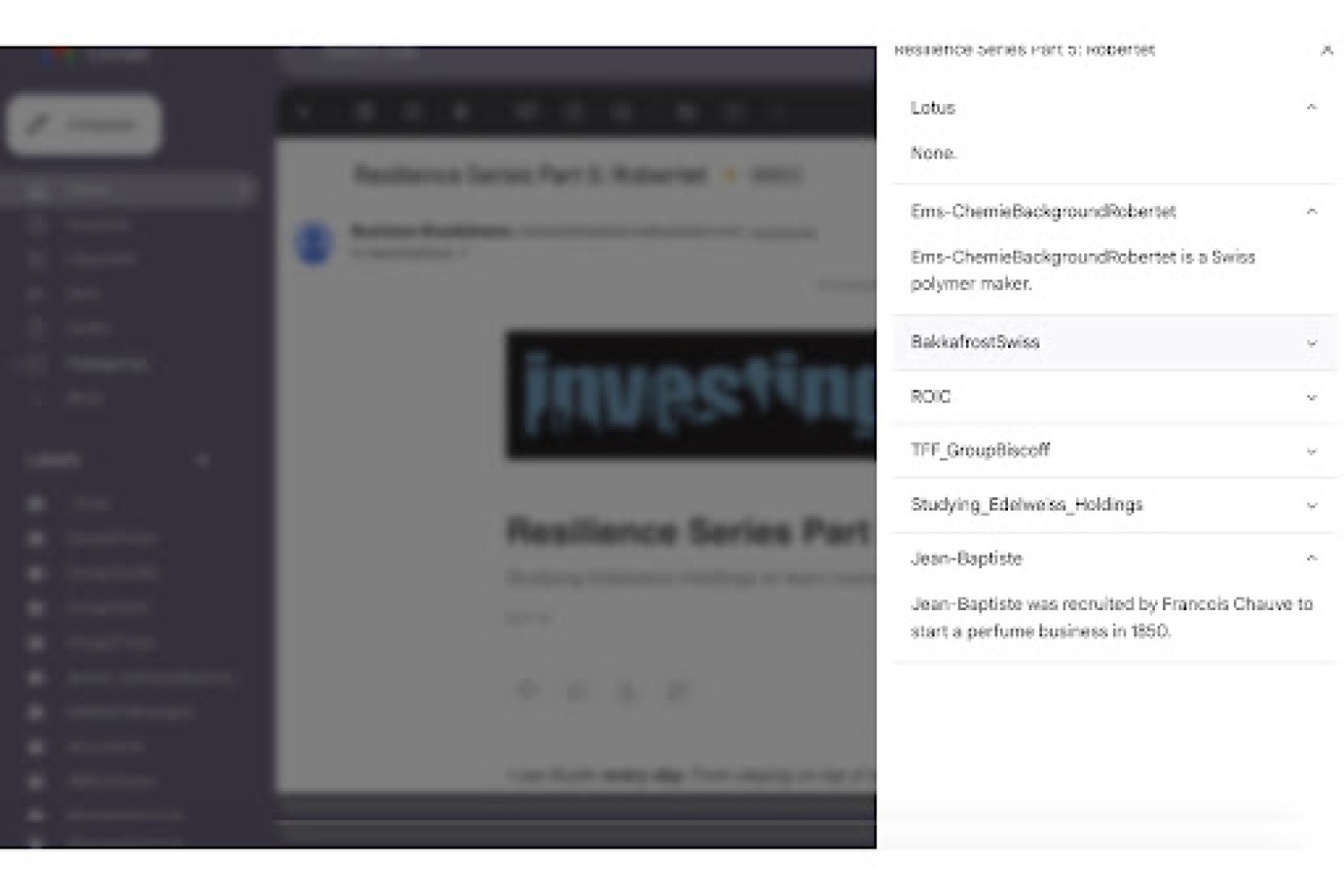1344x896 pixels.
Task: Click the Compose button in Gmail
Action: point(83,125)
